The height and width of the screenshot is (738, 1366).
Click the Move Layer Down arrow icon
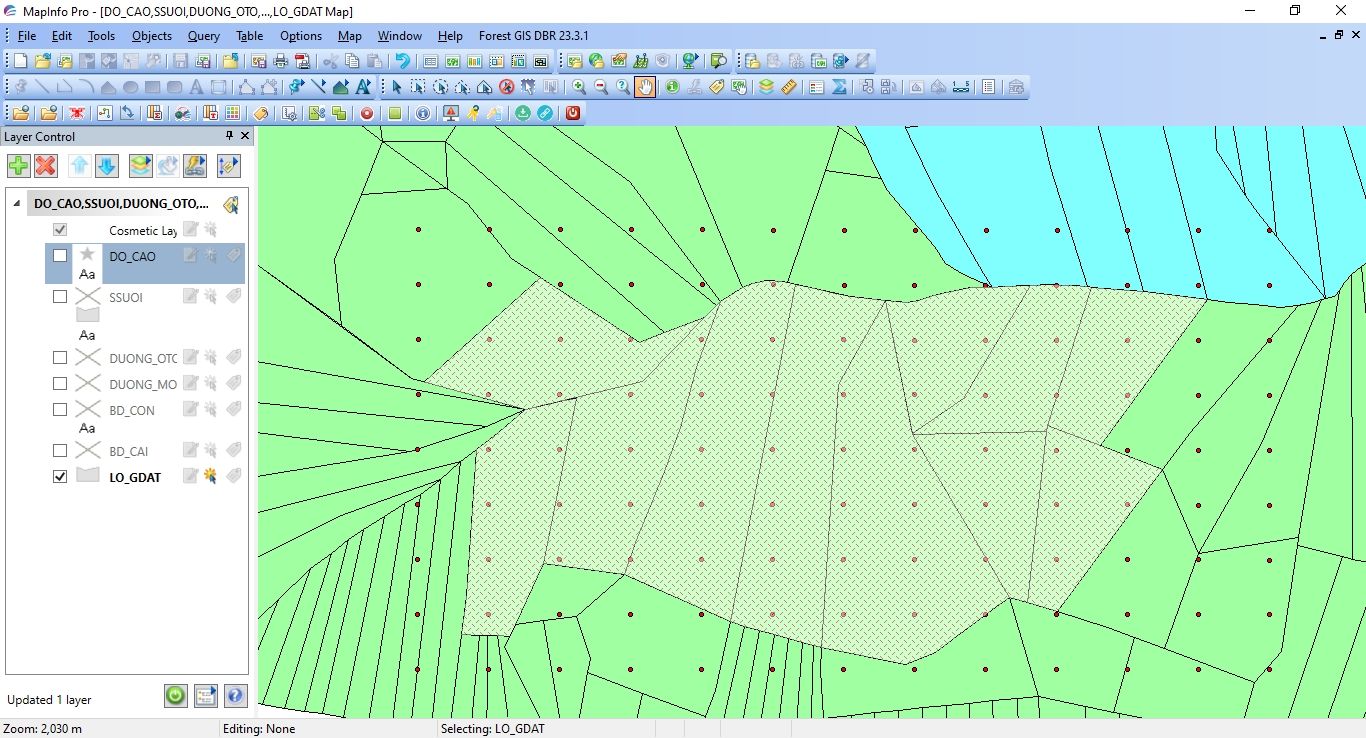pos(107,165)
